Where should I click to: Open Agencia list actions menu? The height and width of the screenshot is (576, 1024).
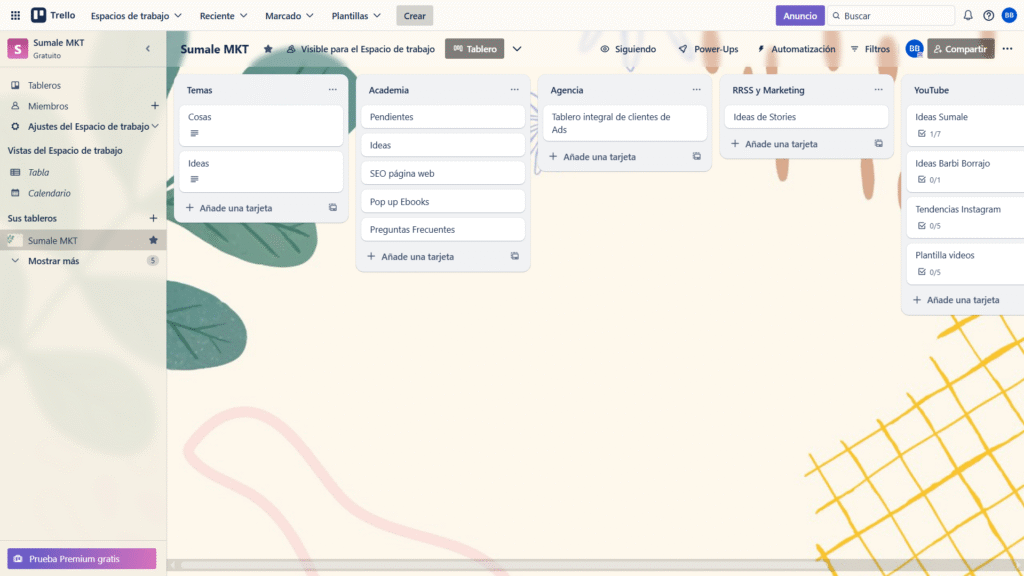click(696, 89)
